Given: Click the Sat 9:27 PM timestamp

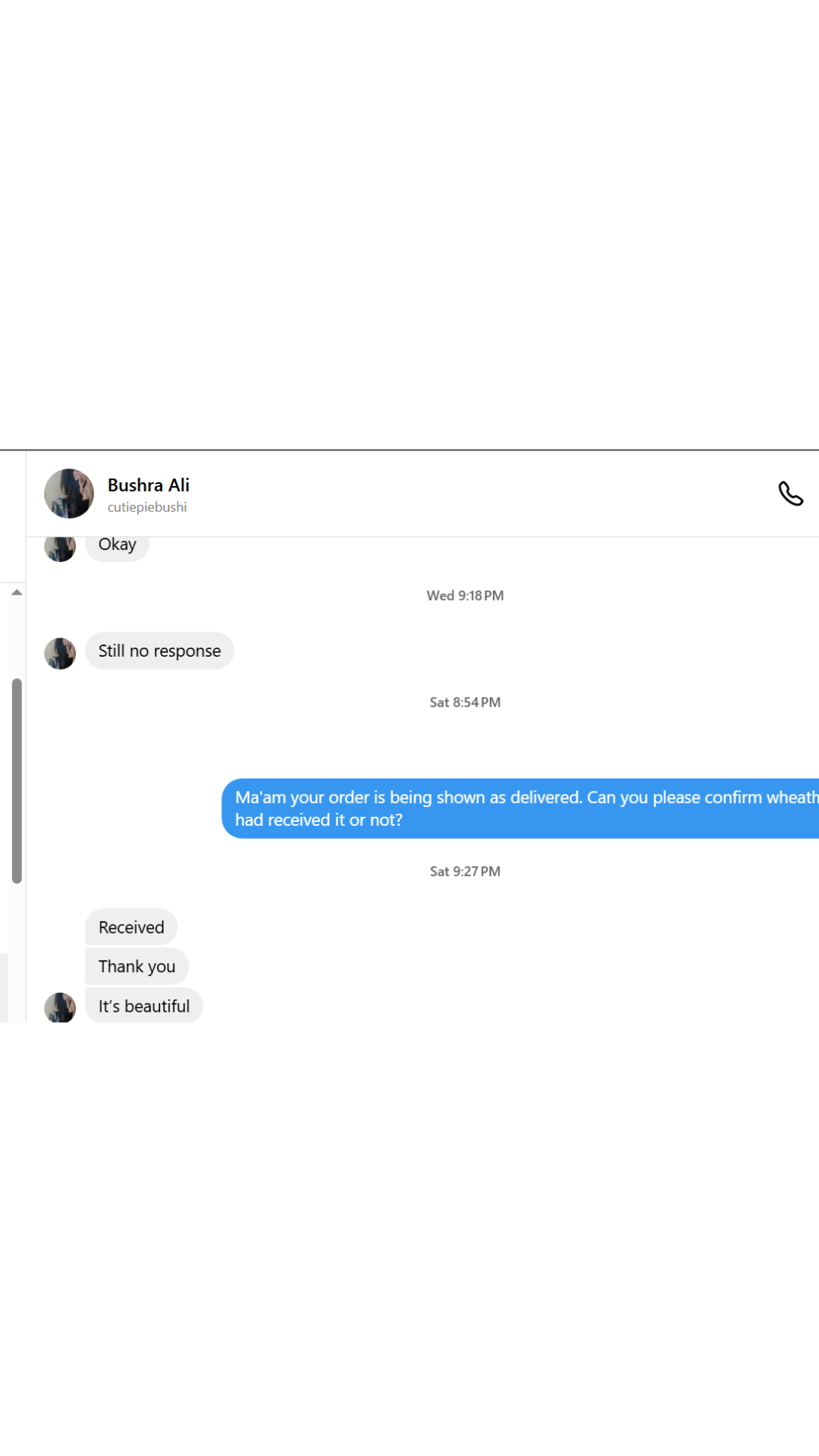Looking at the screenshot, I should [465, 872].
